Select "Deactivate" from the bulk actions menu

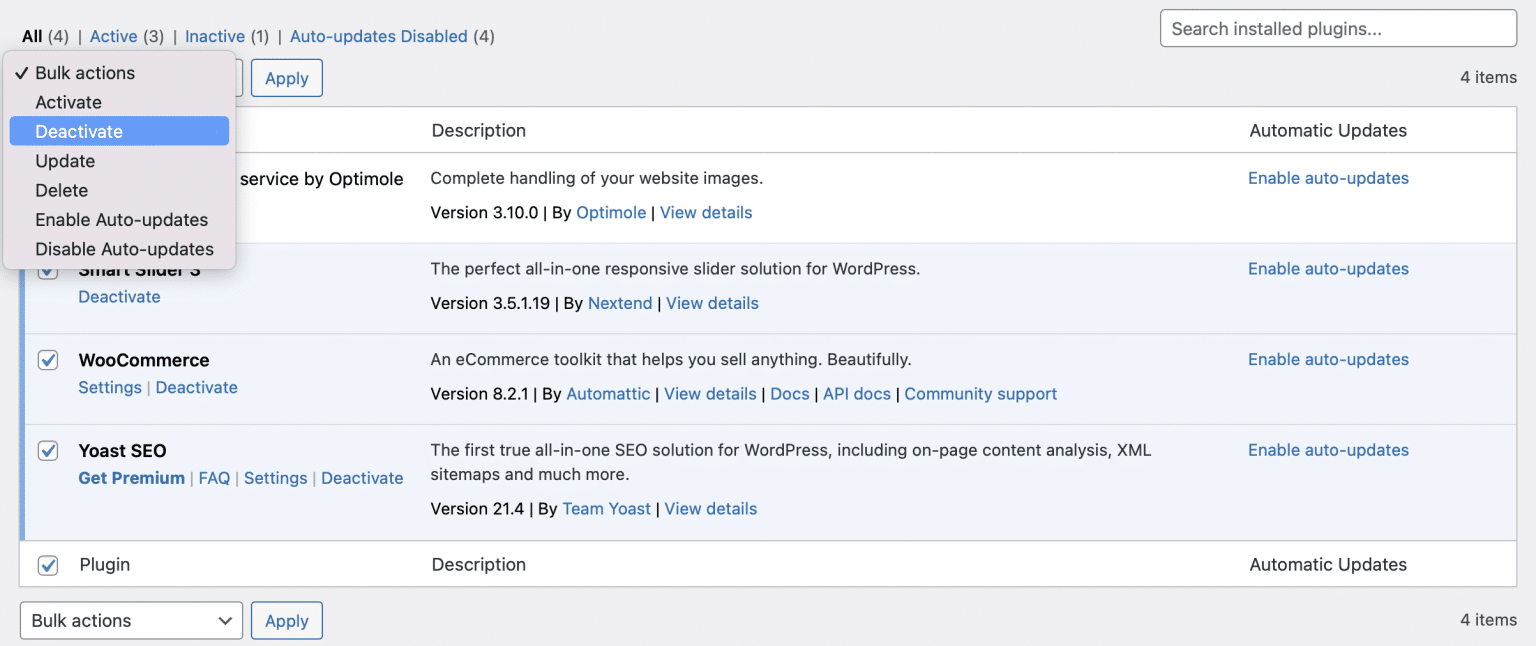[x=77, y=131]
